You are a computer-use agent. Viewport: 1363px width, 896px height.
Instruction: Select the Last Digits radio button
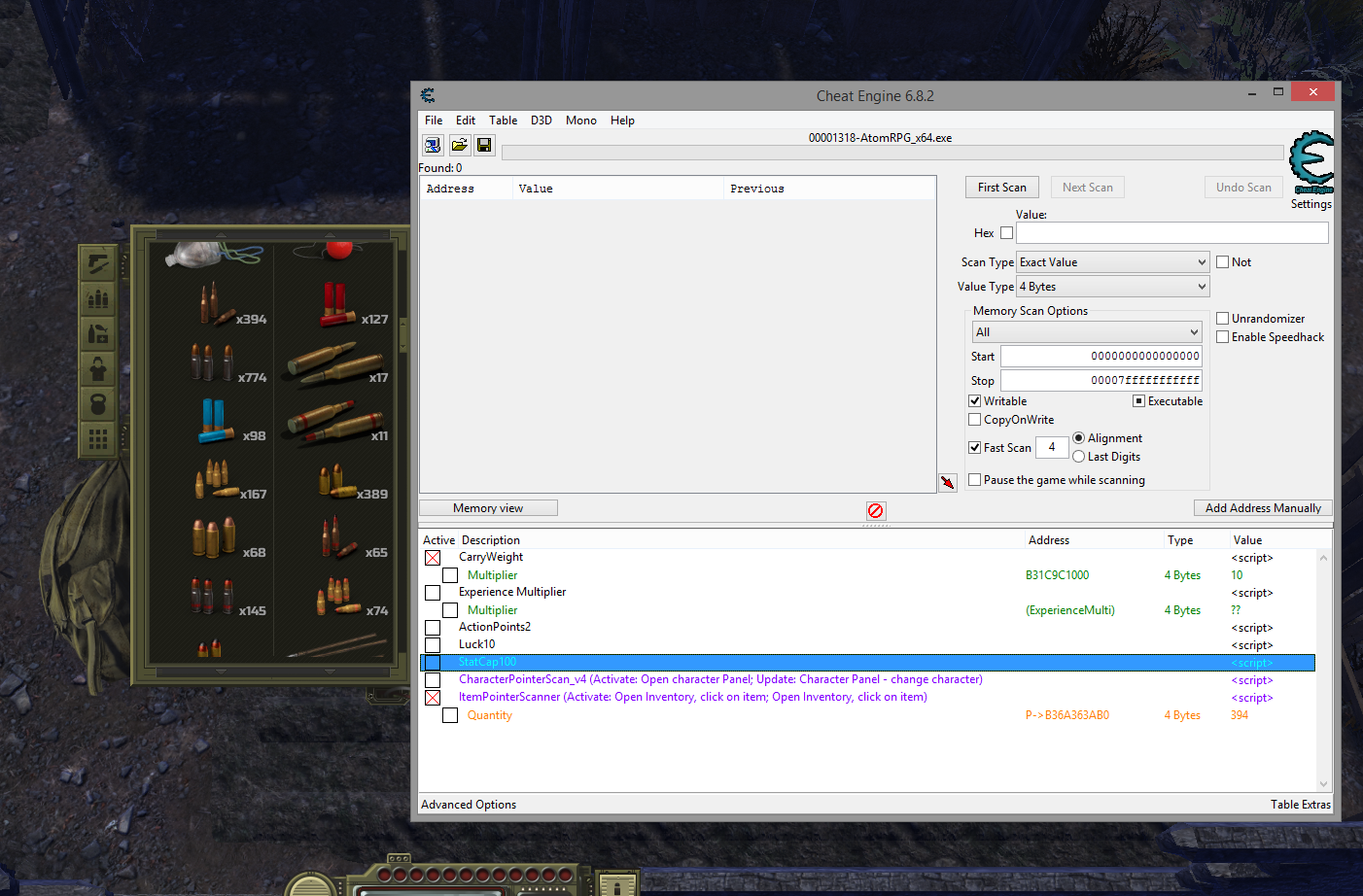tap(1078, 457)
